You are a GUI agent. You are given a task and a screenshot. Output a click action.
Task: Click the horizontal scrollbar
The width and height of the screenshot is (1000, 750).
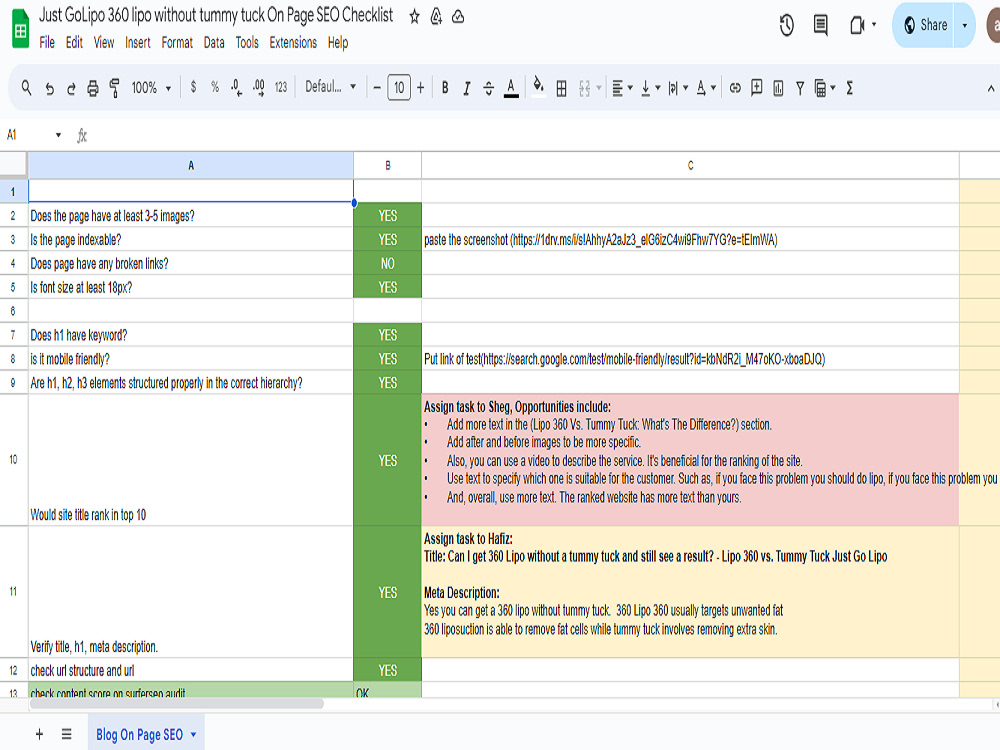177,704
